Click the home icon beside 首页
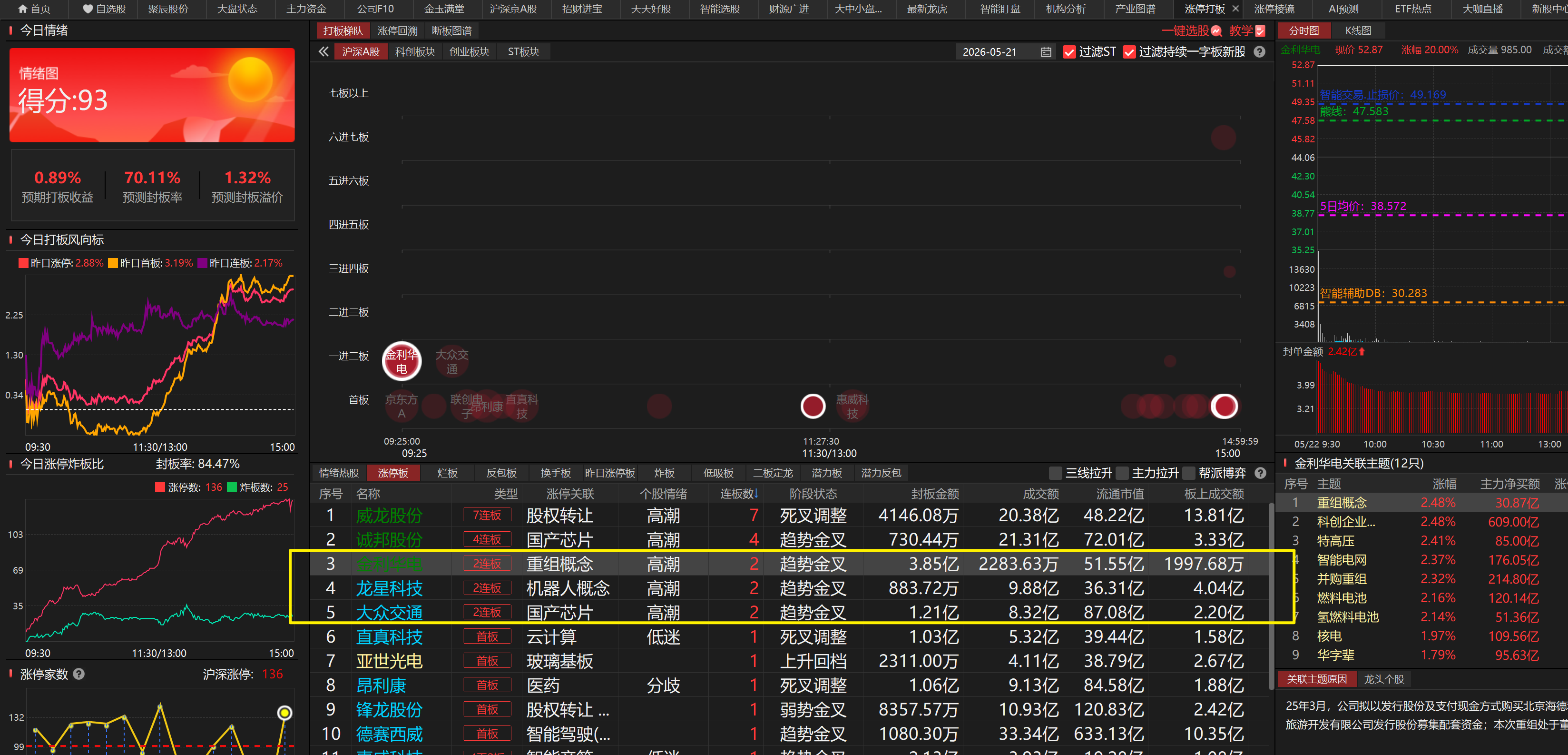The image size is (1568, 755). point(23,9)
